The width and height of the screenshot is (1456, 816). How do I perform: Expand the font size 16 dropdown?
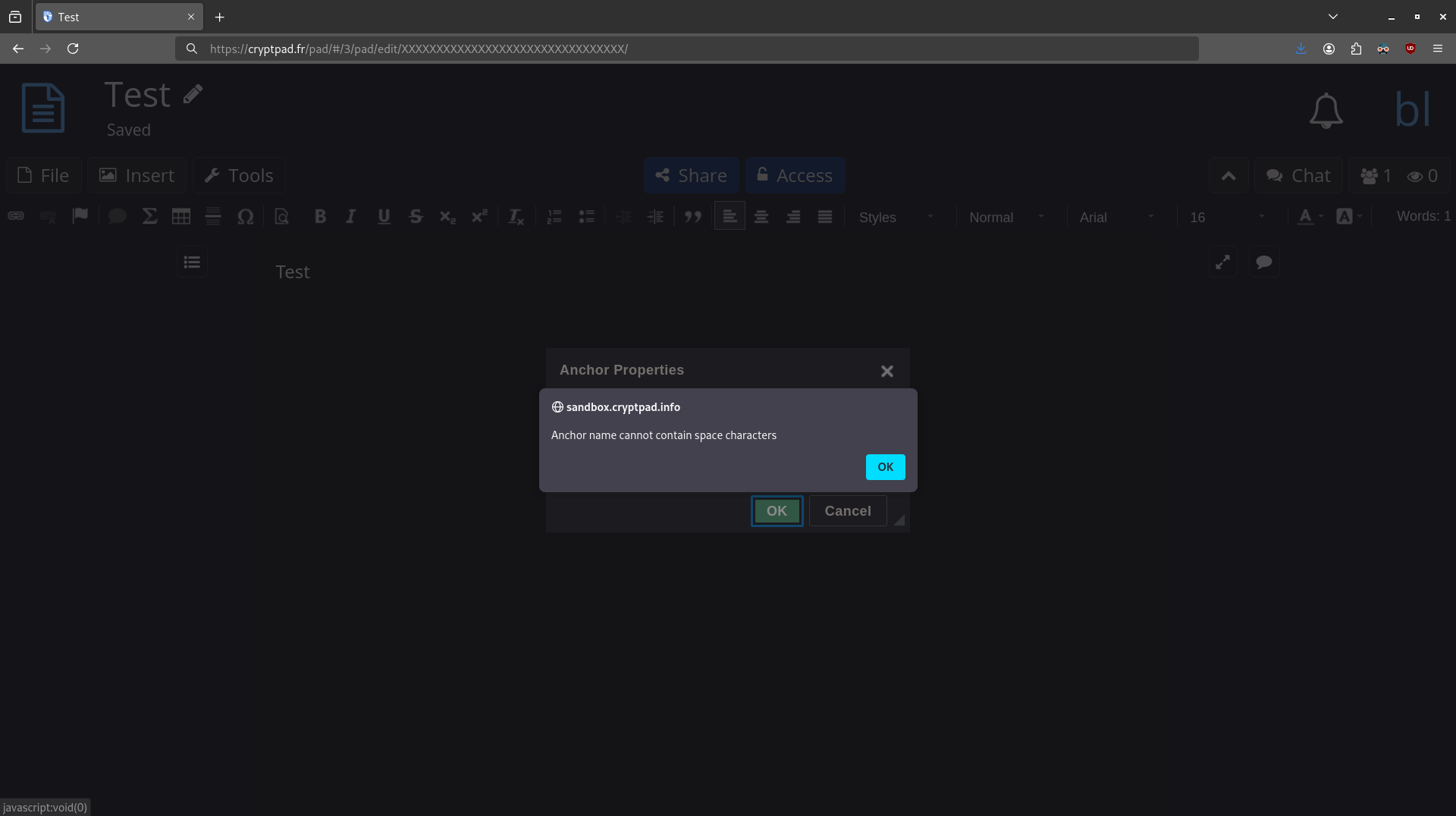(x=1226, y=218)
